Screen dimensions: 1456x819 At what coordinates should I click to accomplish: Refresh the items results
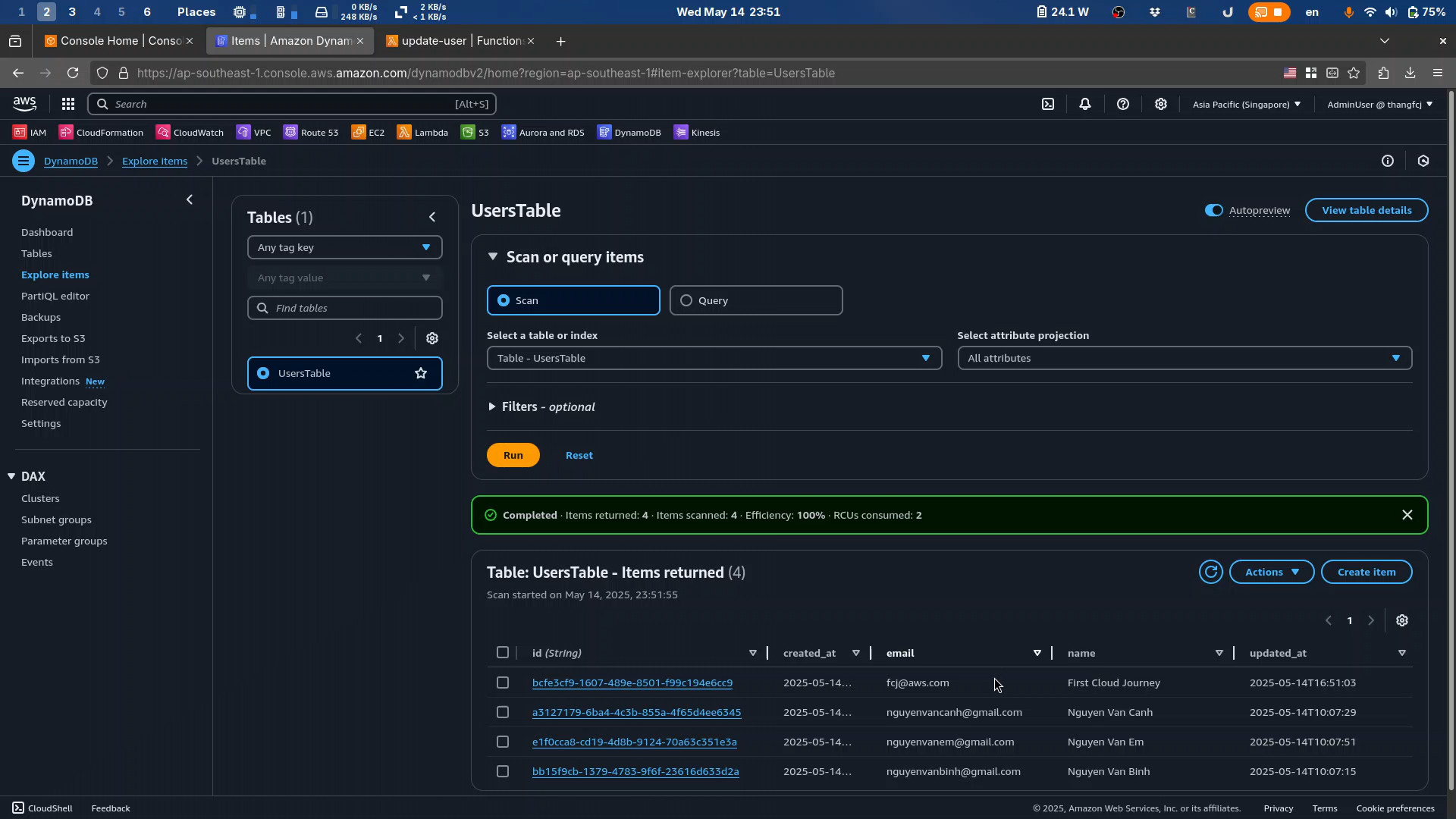click(1211, 572)
